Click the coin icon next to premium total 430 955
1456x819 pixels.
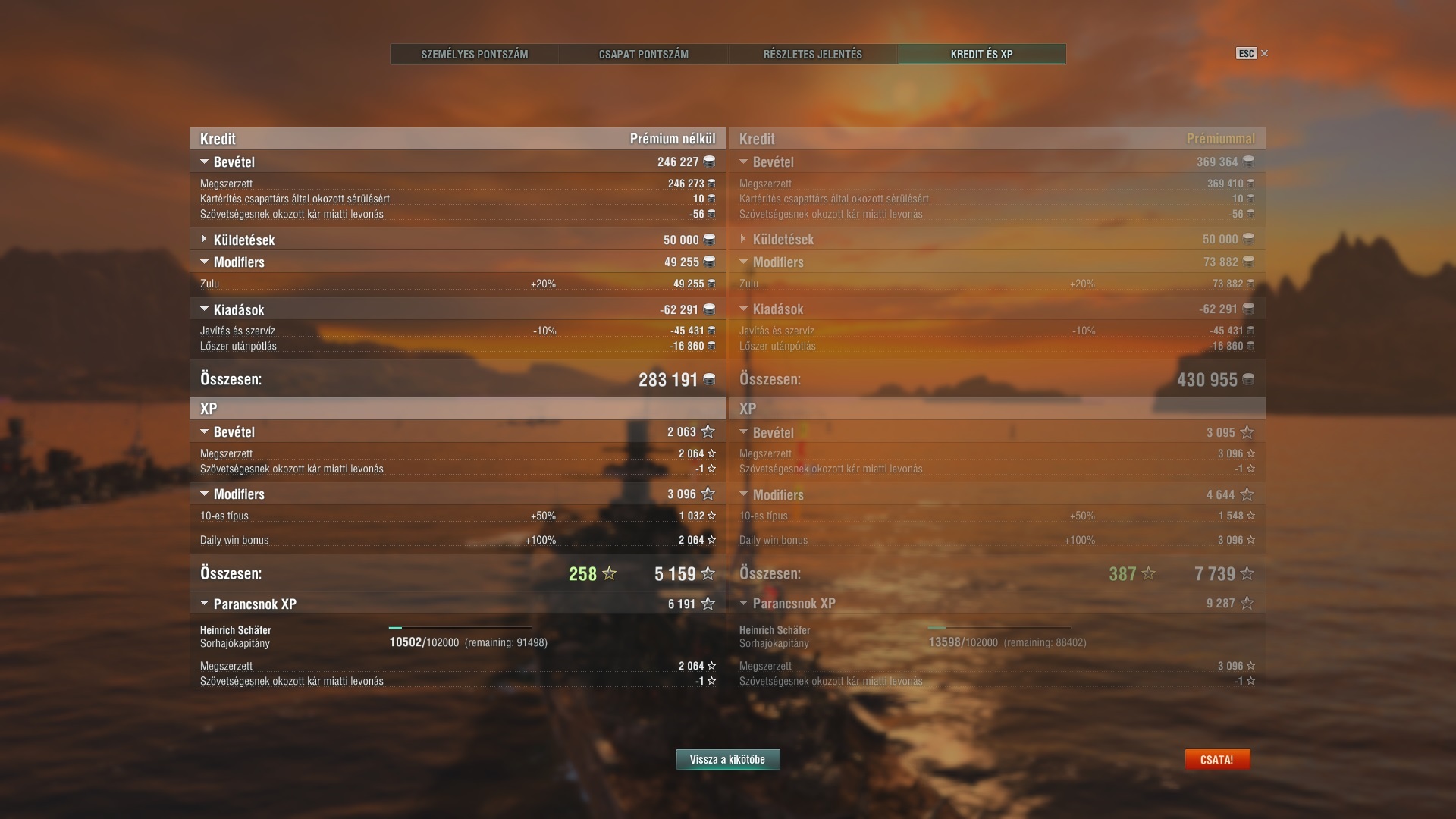(1248, 379)
